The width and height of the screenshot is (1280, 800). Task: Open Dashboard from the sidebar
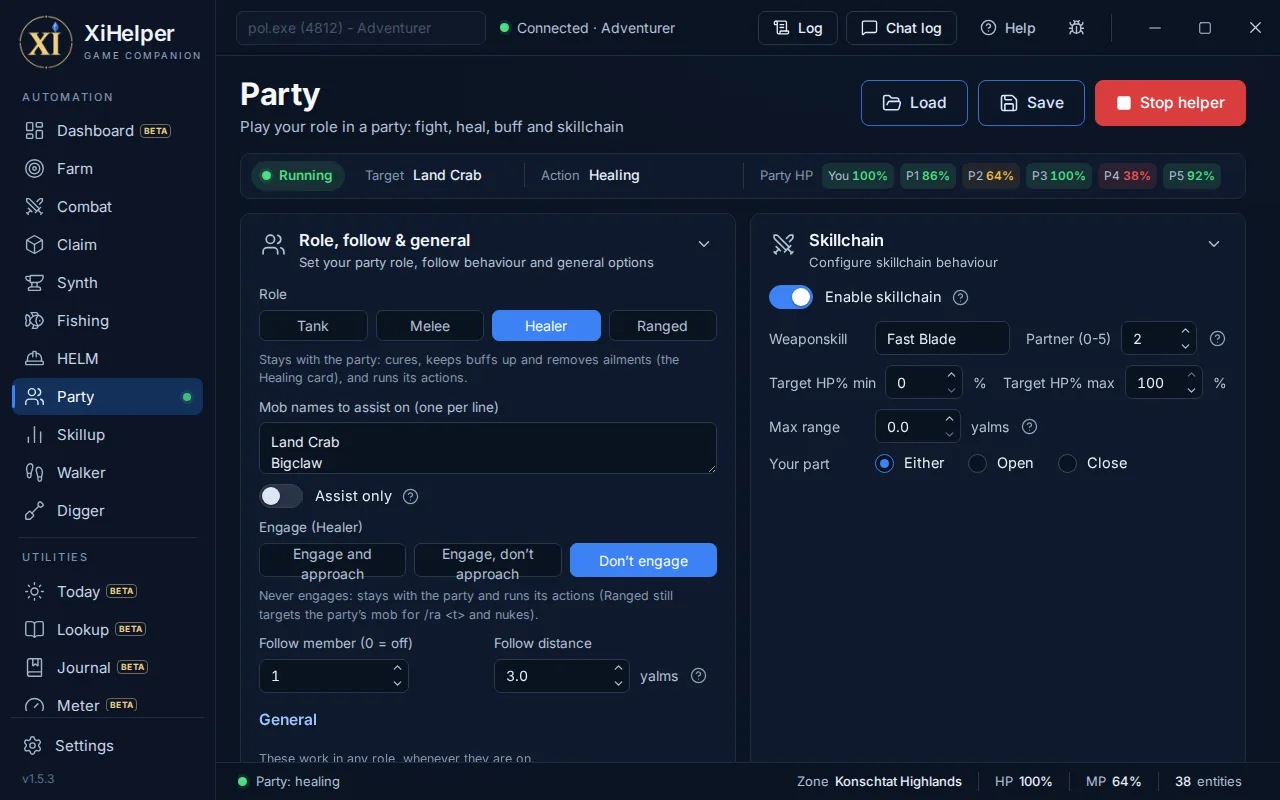(x=107, y=131)
